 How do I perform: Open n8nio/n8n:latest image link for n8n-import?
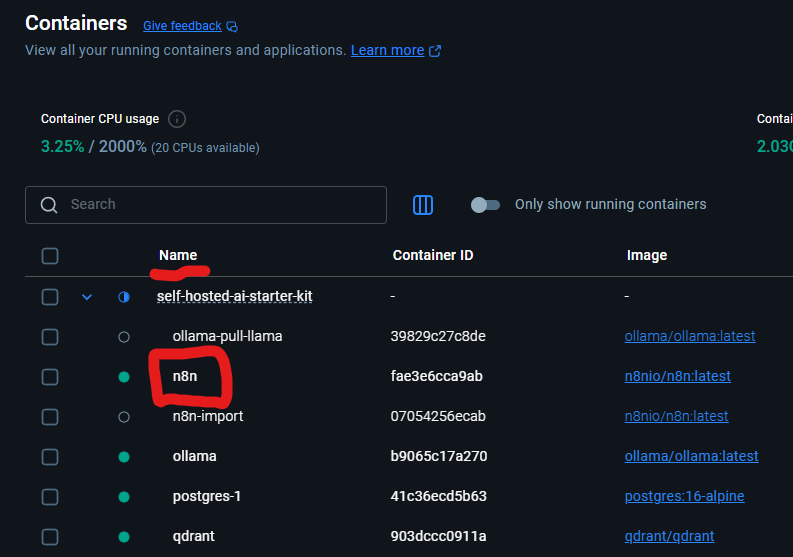pyautogui.click(x=677, y=416)
